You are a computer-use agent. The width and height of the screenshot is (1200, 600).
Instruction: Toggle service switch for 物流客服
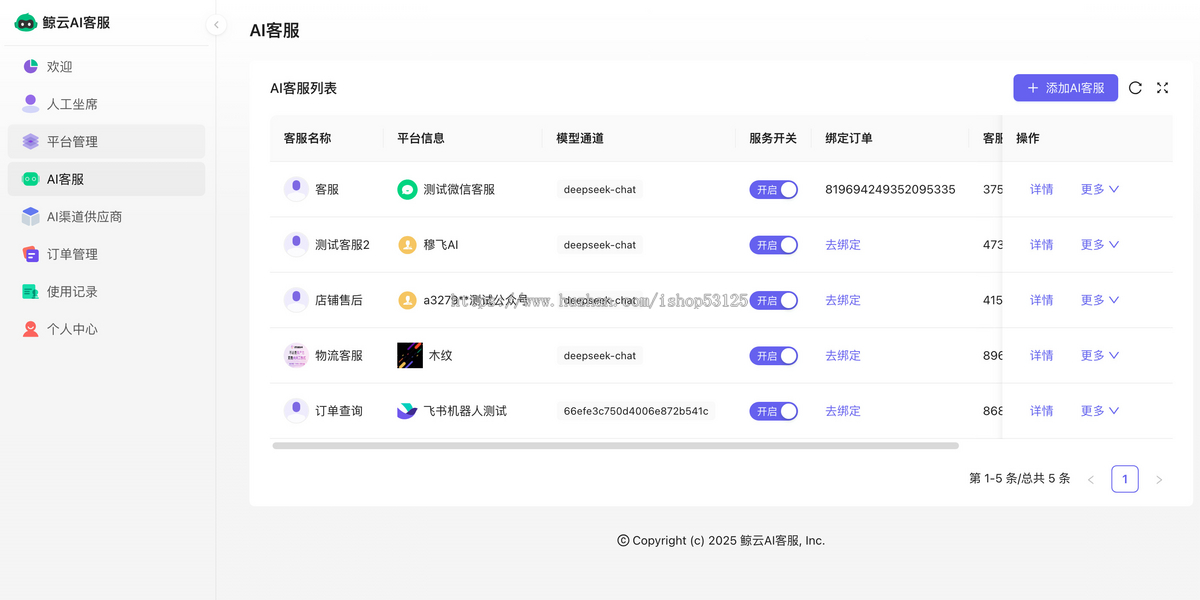pyautogui.click(x=774, y=355)
